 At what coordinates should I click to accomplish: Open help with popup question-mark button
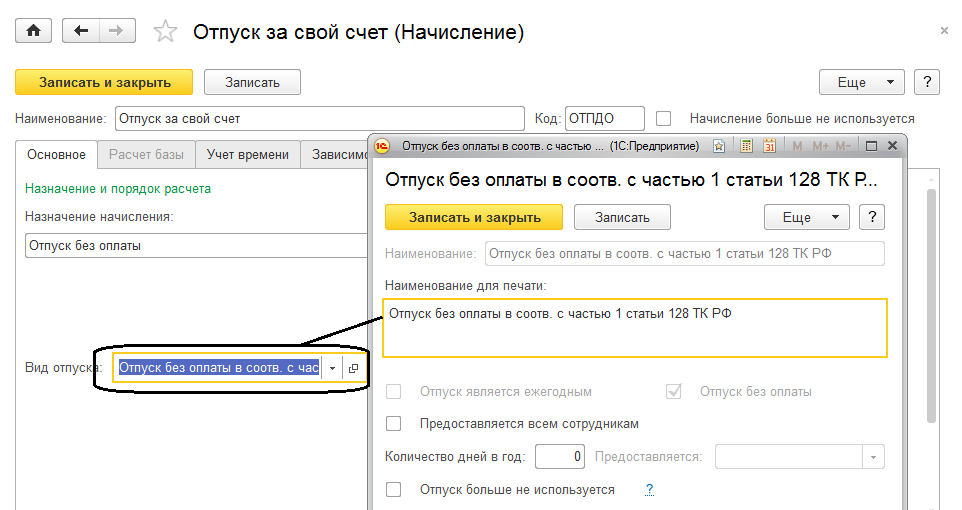point(872,217)
